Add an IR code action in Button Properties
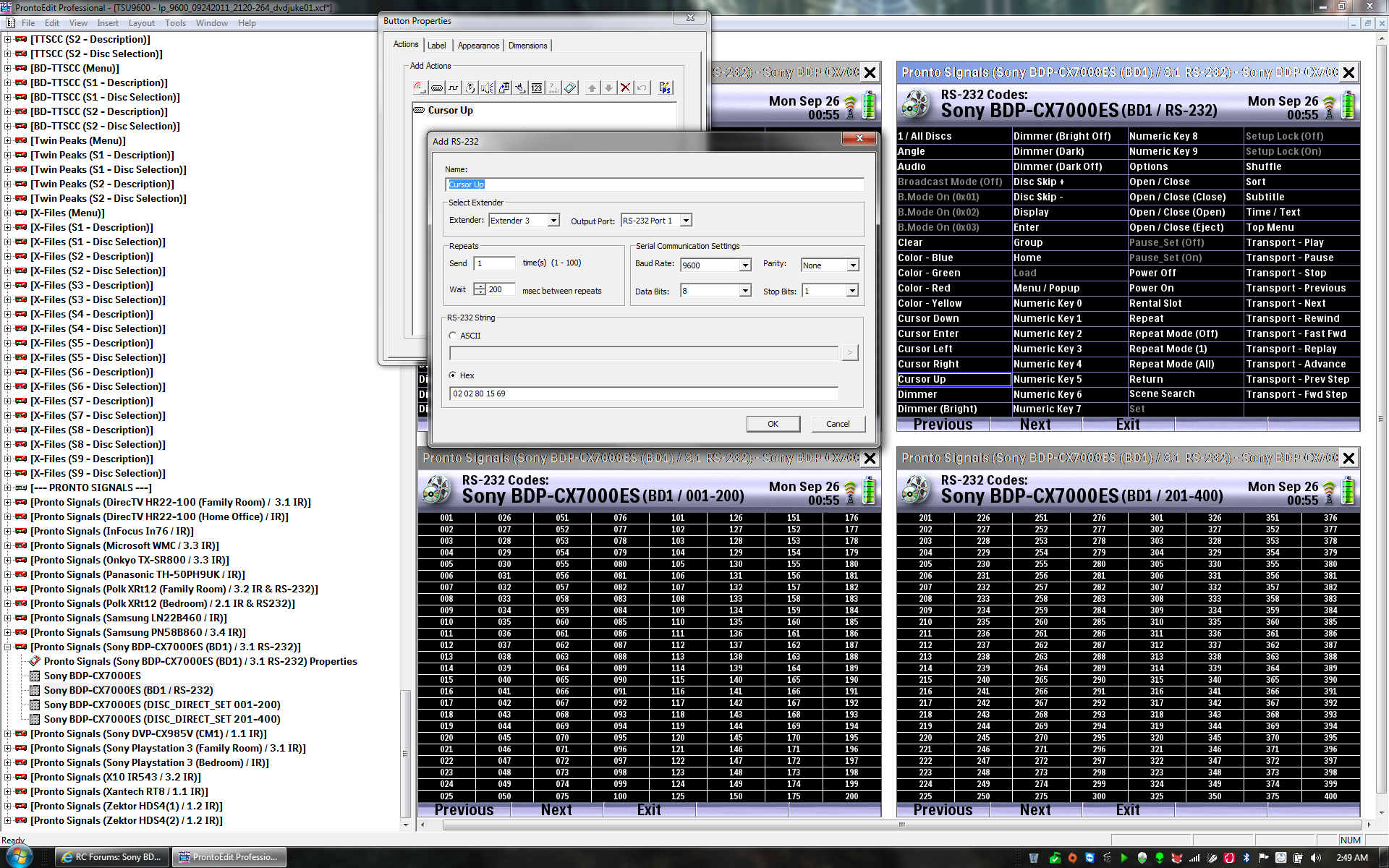Screen dimensions: 1389x868 click(420, 88)
